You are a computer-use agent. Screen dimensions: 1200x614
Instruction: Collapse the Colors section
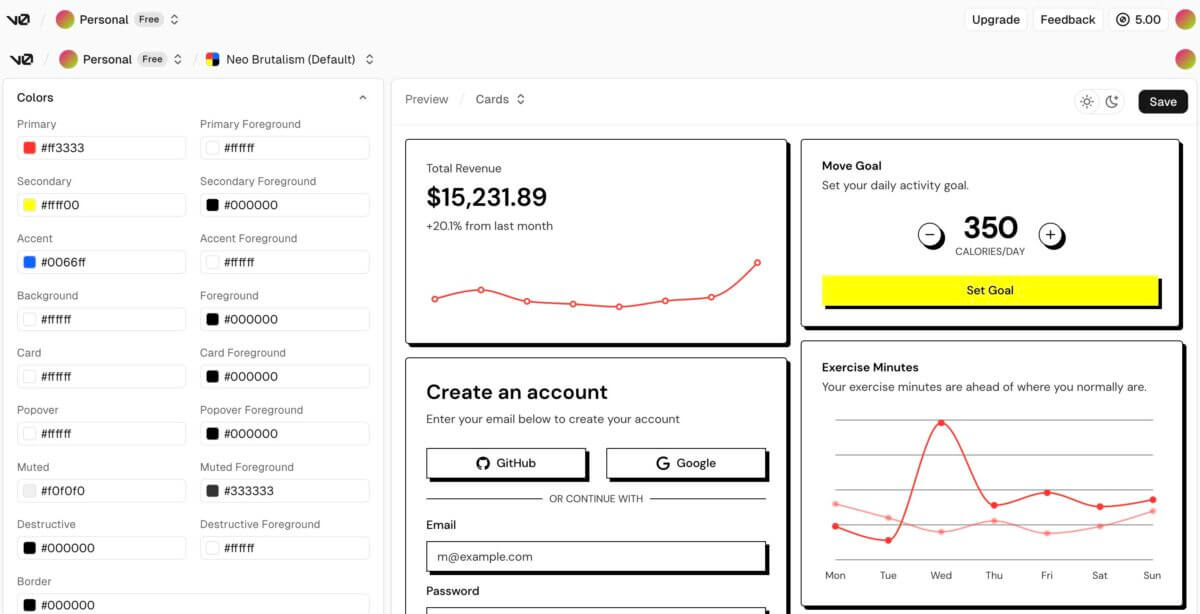363,98
